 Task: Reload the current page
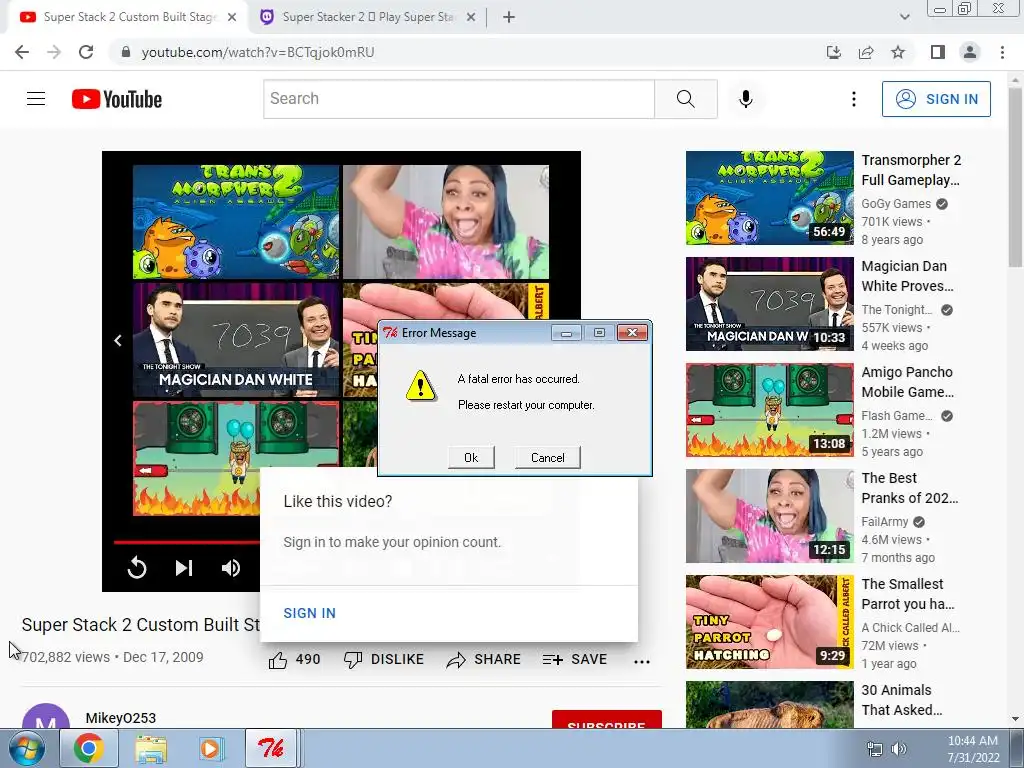point(86,52)
